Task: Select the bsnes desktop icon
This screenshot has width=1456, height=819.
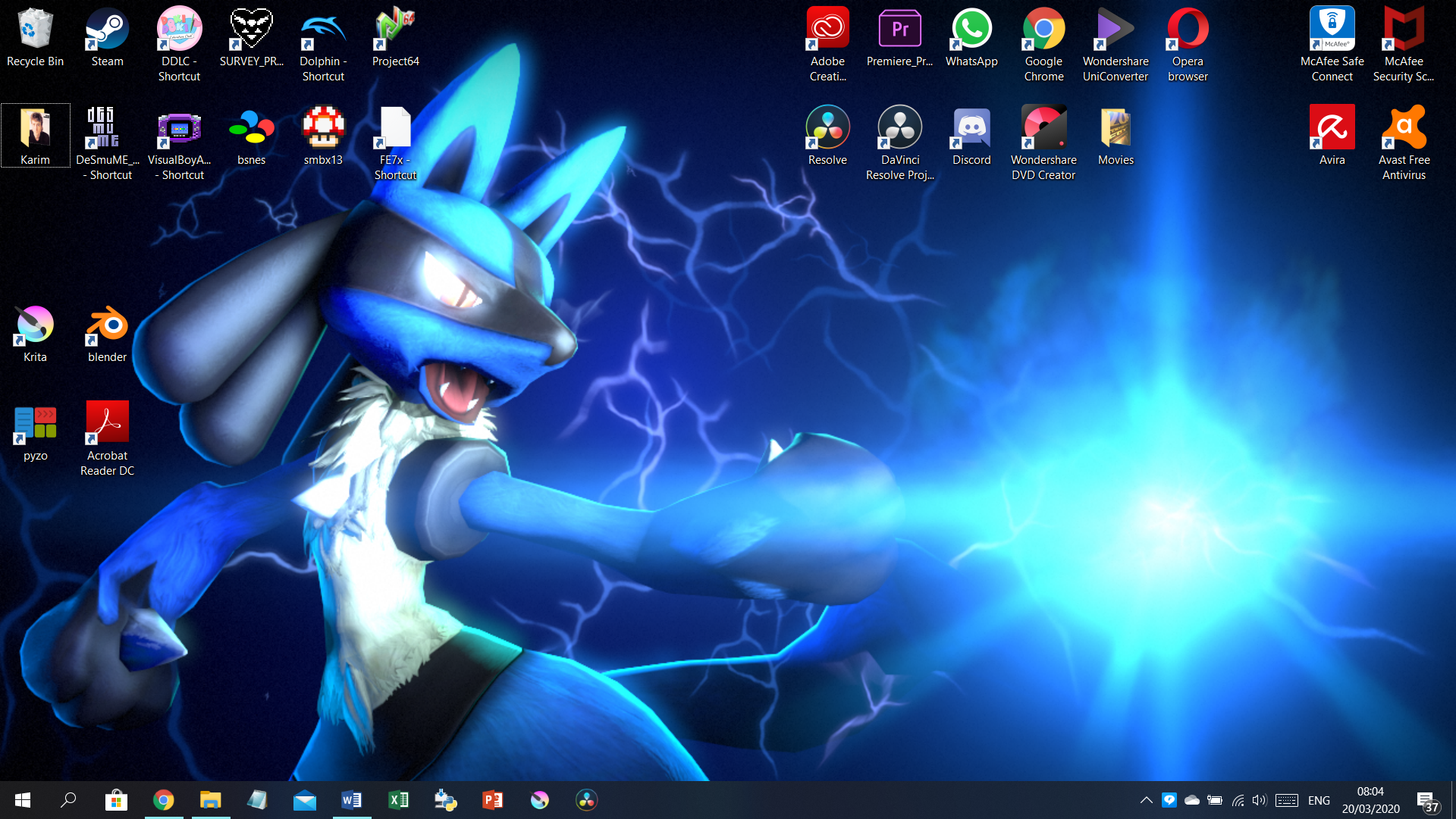Action: coord(251,136)
